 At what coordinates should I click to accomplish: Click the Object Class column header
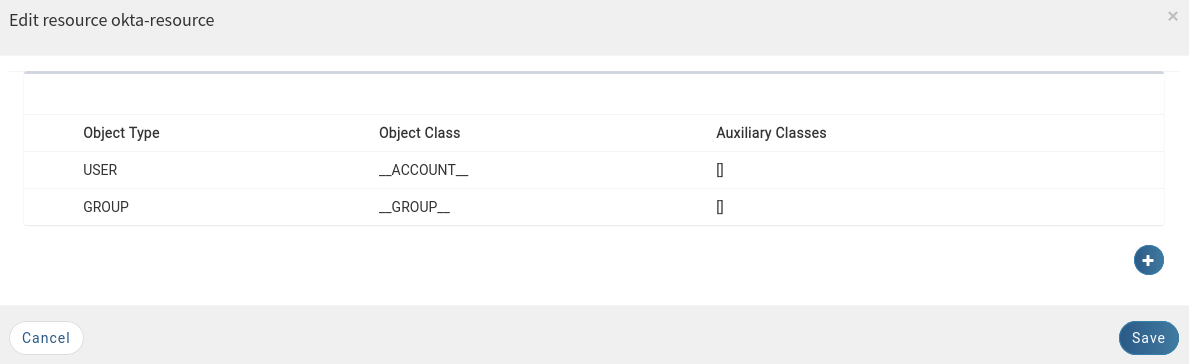pos(419,133)
